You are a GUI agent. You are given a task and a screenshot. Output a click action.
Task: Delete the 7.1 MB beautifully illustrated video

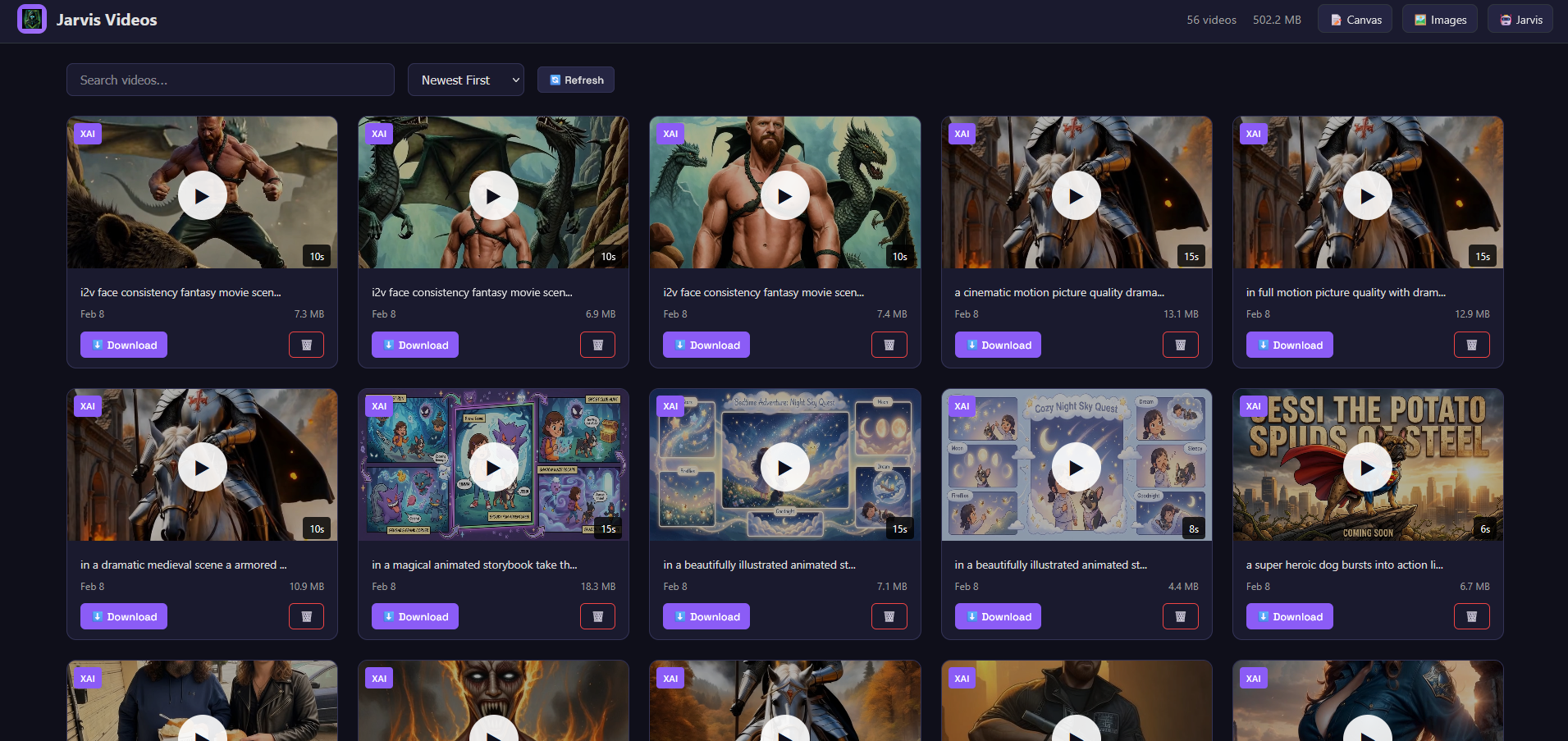point(889,616)
